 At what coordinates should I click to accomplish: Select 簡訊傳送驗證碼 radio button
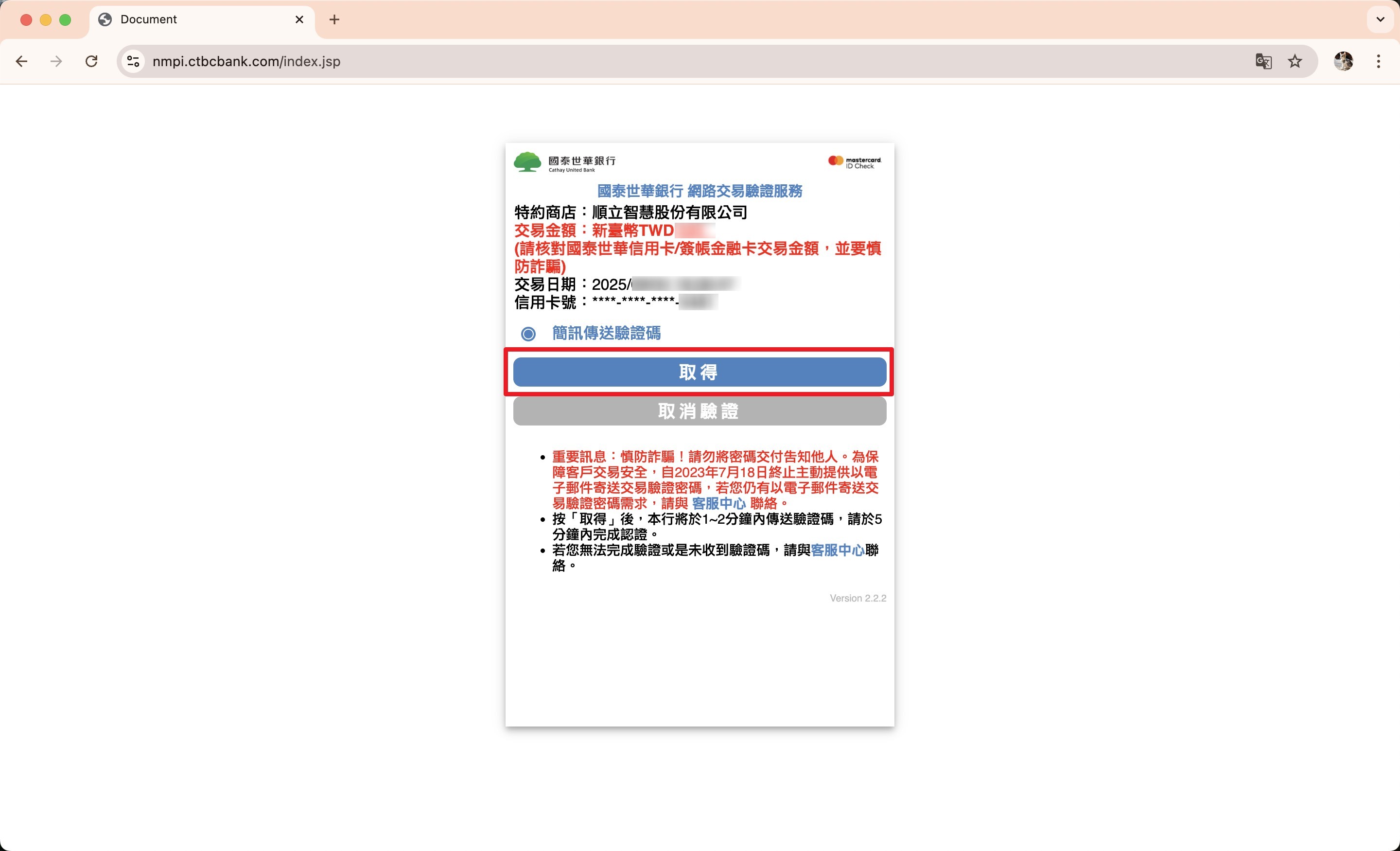528,334
